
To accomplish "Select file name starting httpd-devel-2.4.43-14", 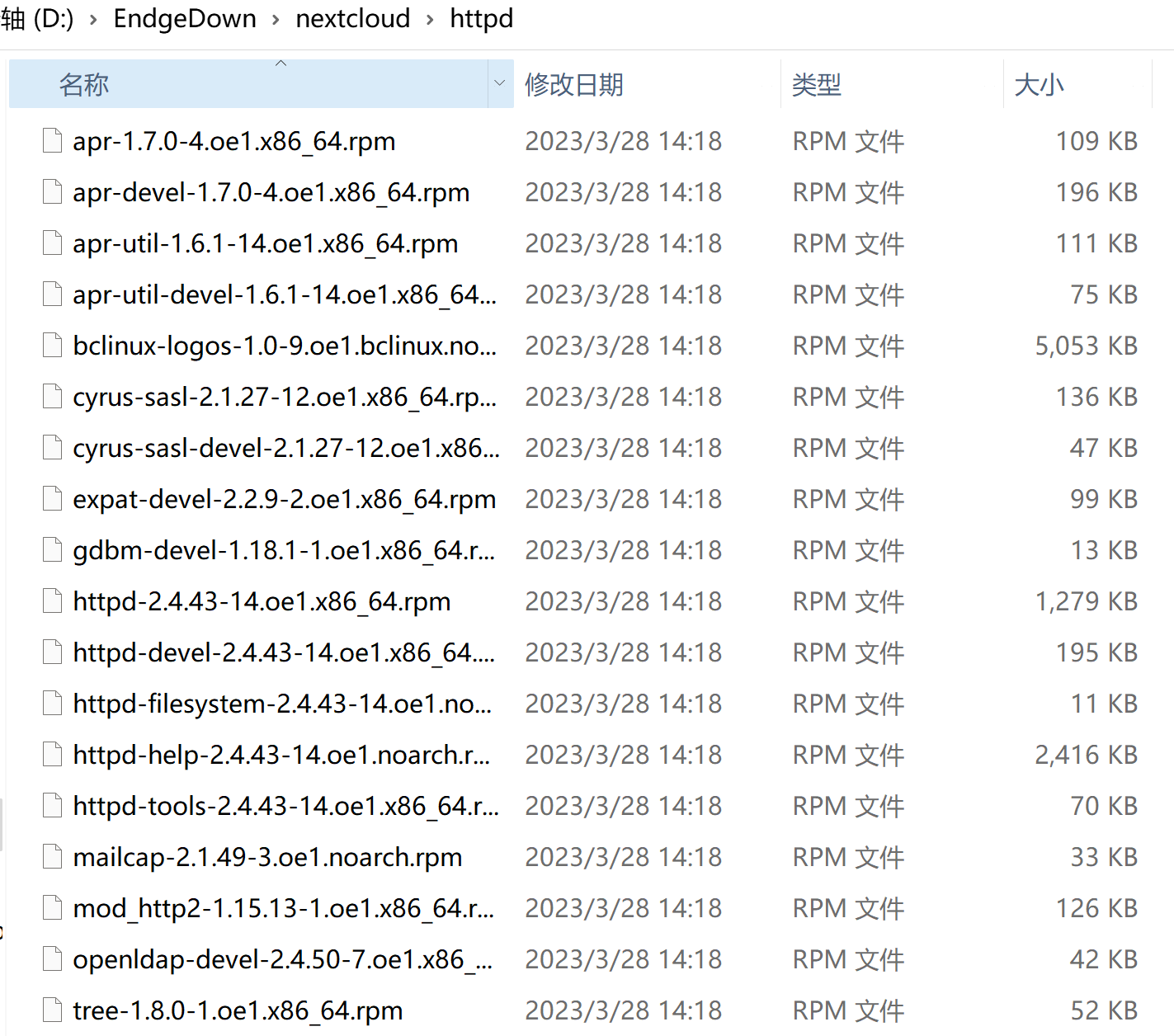I will click(x=284, y=652).
